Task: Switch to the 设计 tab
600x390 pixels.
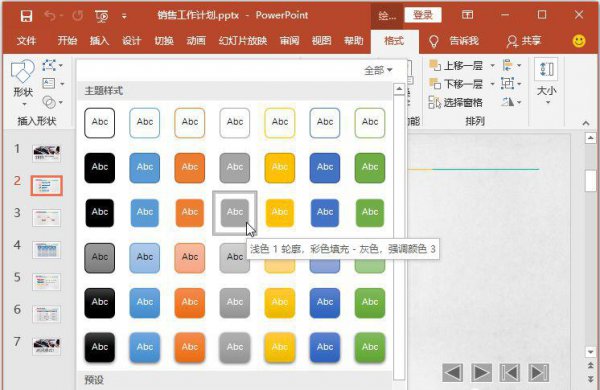Action: [131, 41]
